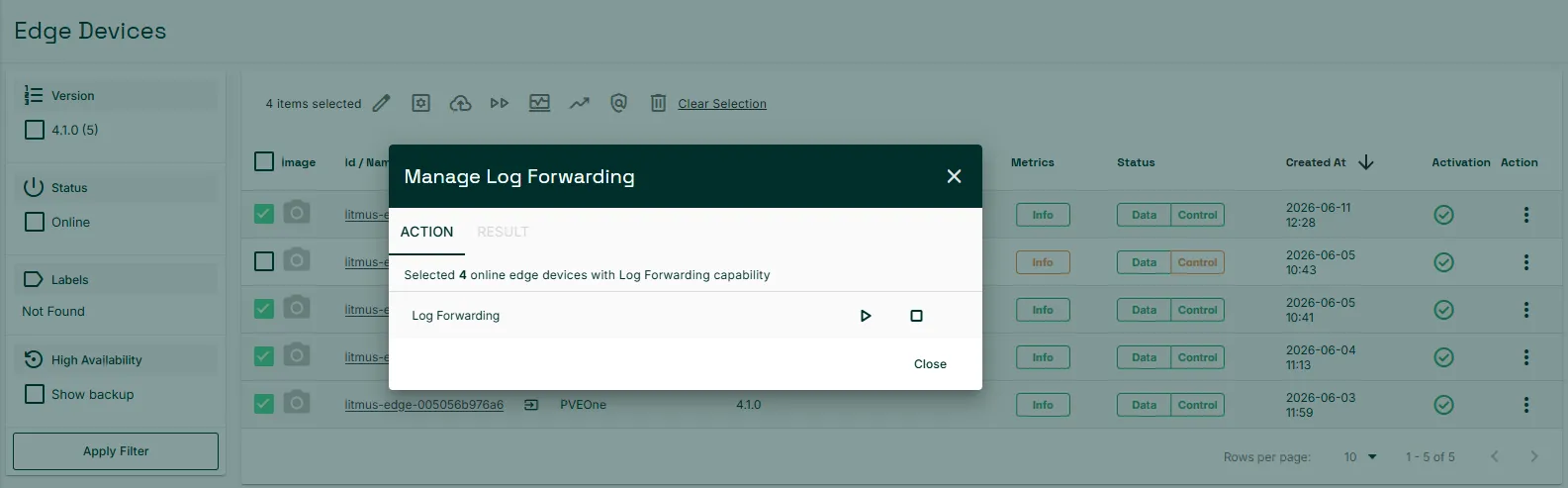Click activation check icon in 2026-06-11 row
The image size is (1568, 488).
1444,215
